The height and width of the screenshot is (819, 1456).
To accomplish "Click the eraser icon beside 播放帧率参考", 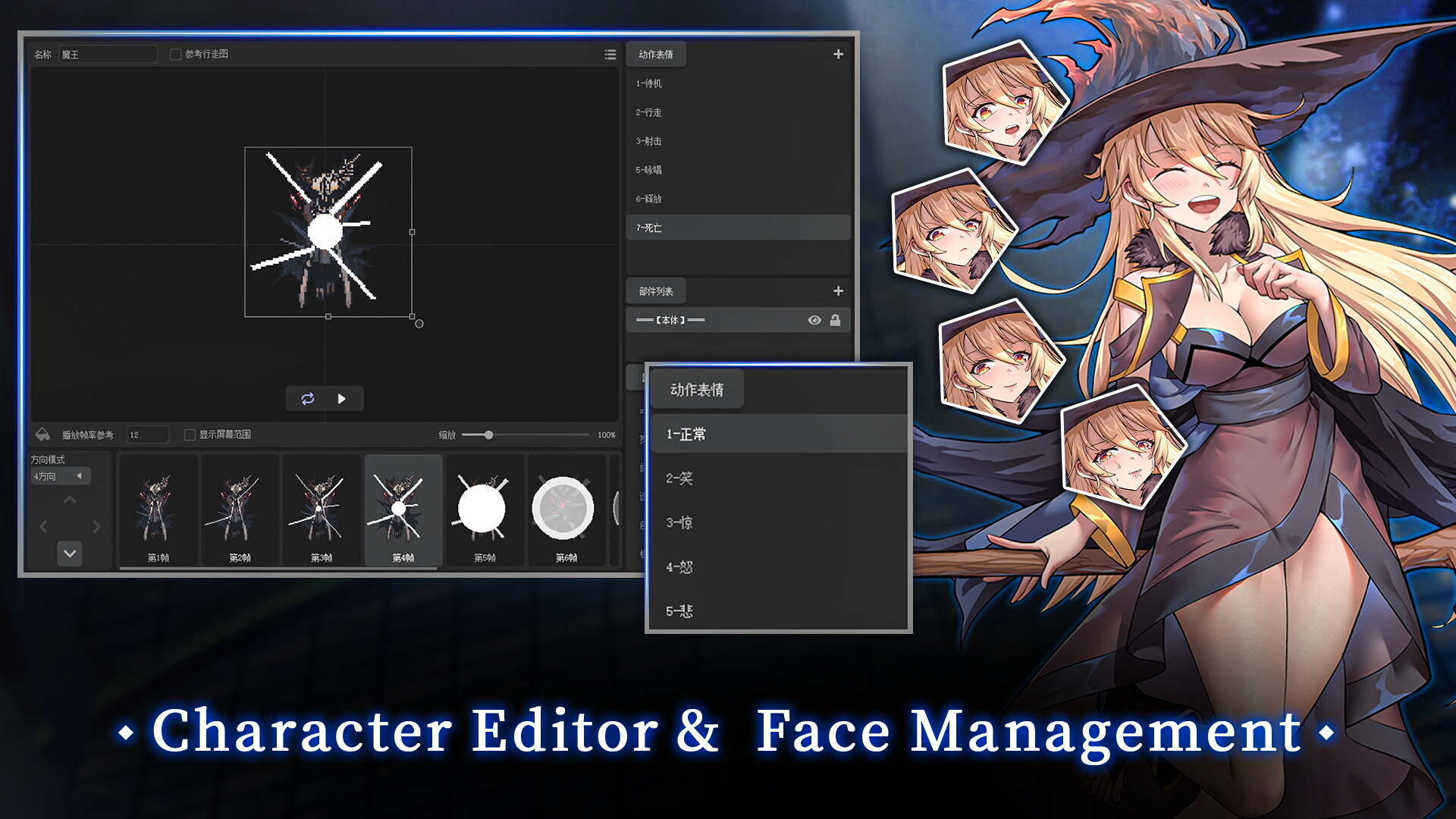I will [x=43, y=435].
